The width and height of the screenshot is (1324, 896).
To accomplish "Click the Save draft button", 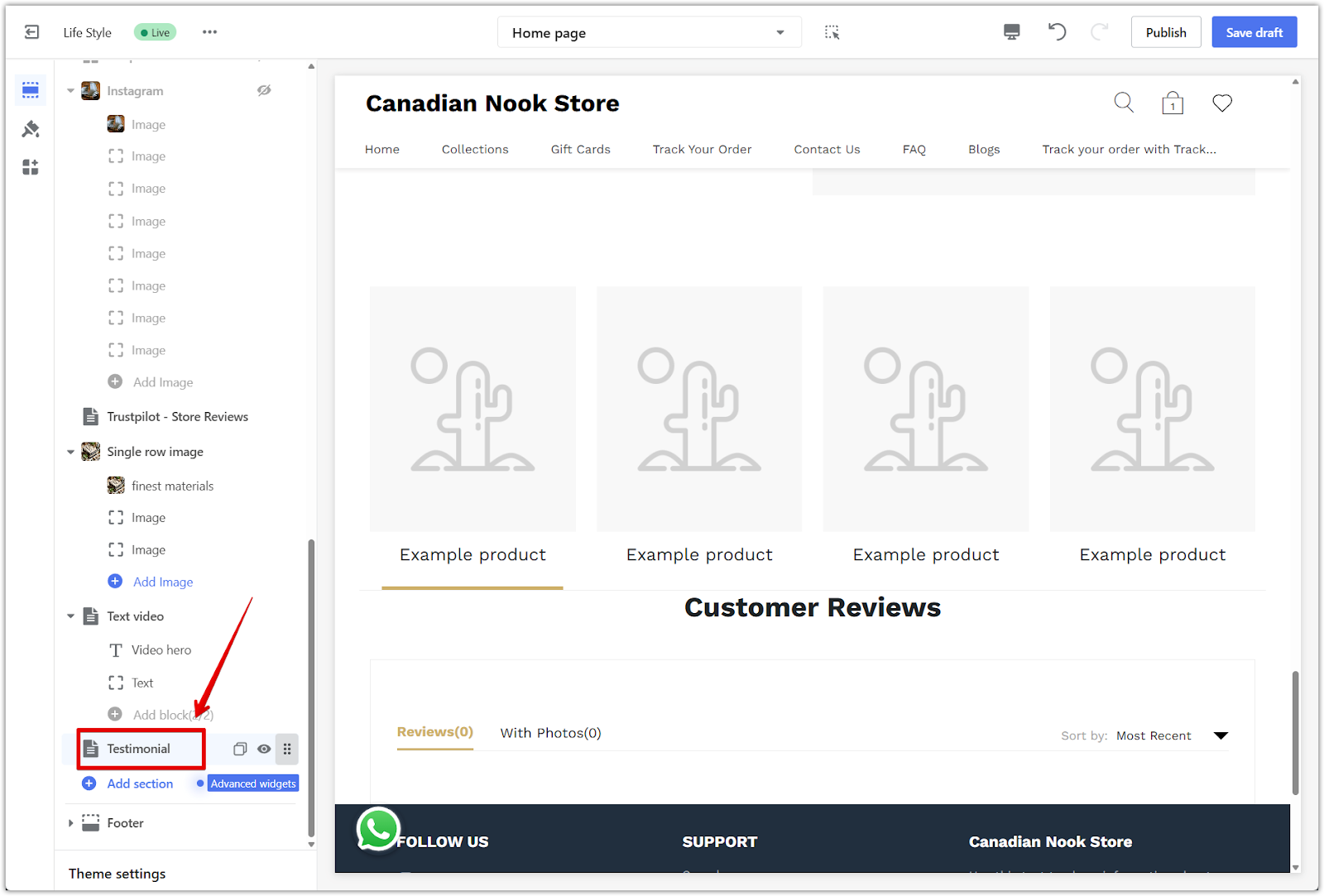I will coord(1254,32).
